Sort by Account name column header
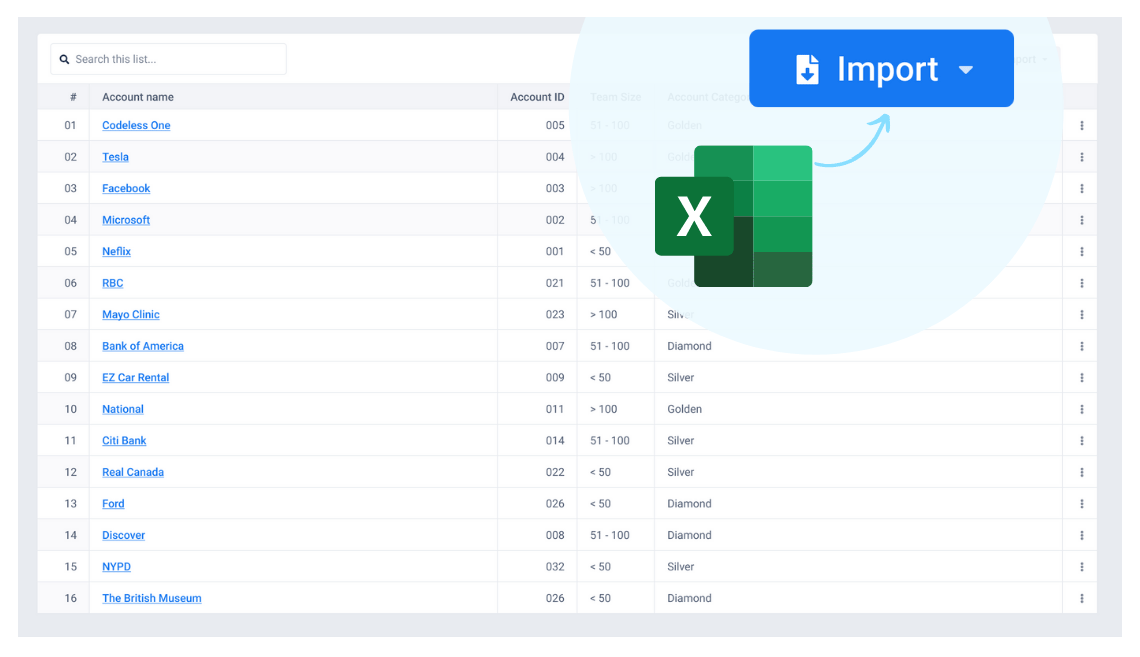Image resolution: width=1140 pixels, height=657 pixels. coord(137,97)
